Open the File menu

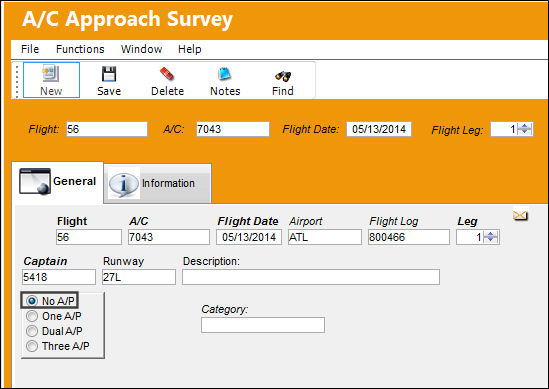point(30,49)
